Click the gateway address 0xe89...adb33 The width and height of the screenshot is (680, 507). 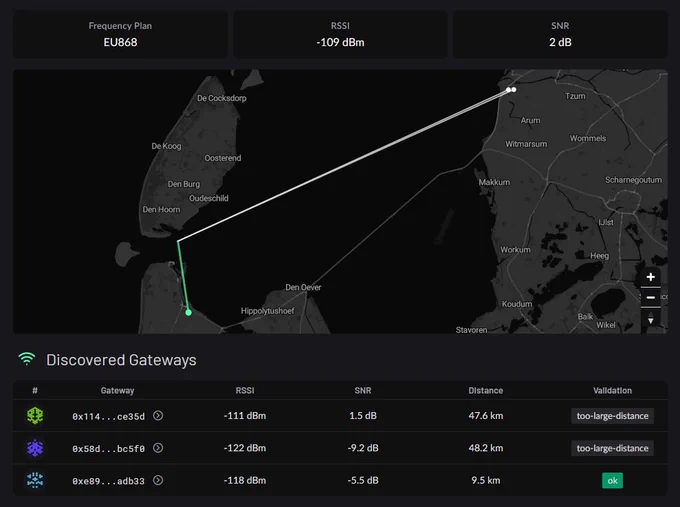(x=108, y=481)
